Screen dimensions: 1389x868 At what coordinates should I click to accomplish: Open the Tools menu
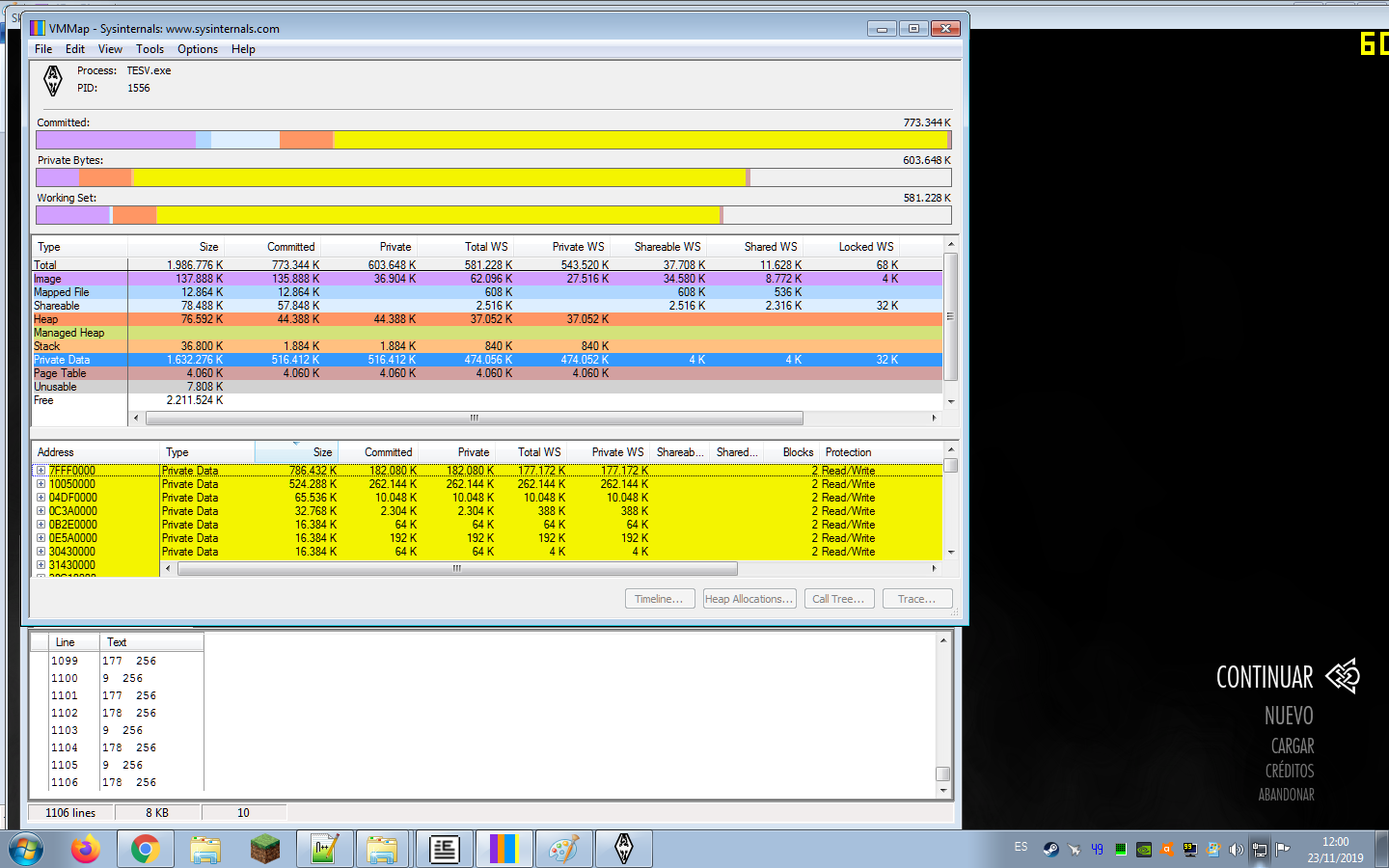coord(150,49)
